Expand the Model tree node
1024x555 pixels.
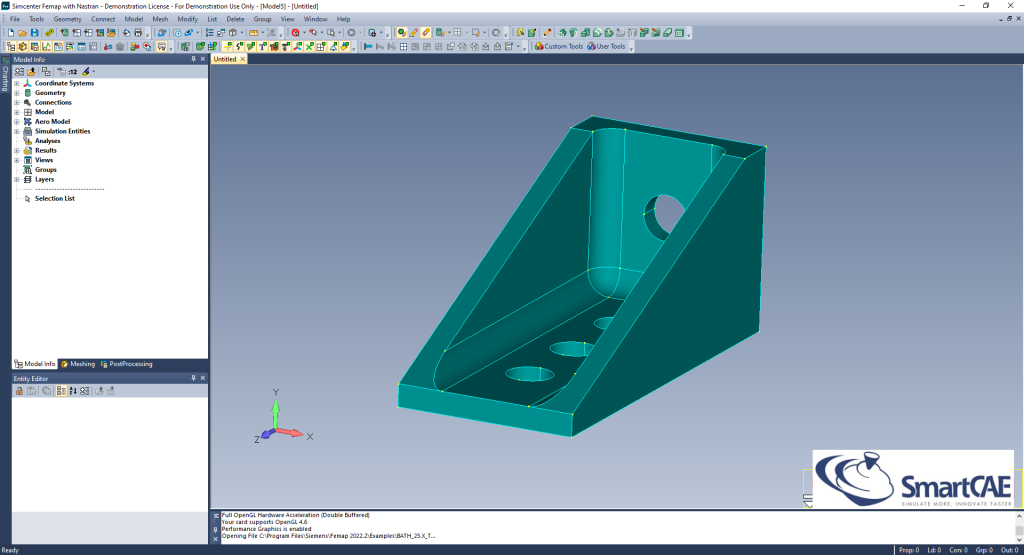tap(17, 112)
